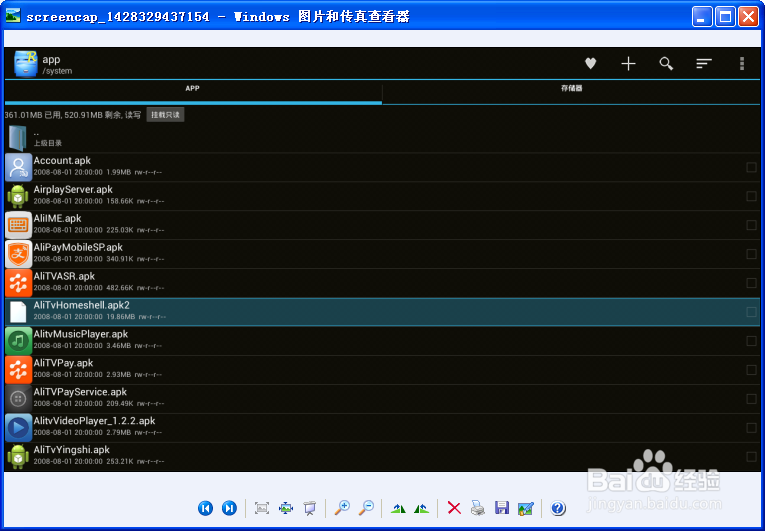Tap the plus add-new icon

(628, 63)
